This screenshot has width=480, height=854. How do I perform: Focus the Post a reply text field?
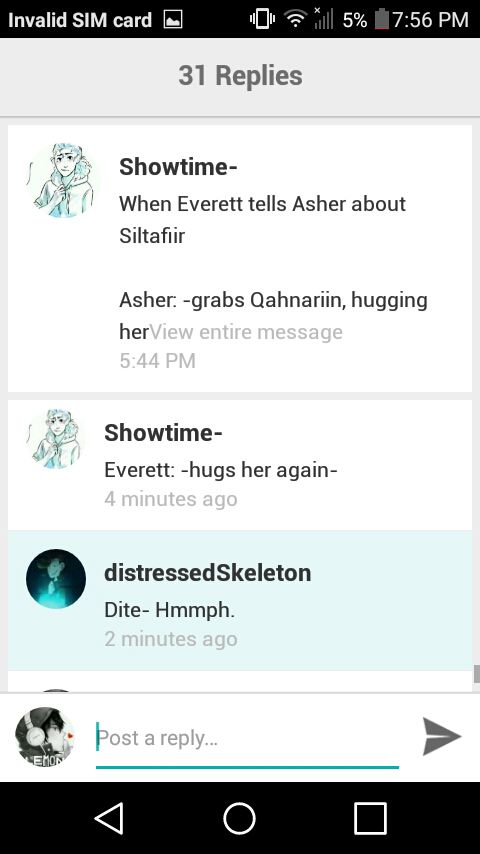click(x=247, y=739)
